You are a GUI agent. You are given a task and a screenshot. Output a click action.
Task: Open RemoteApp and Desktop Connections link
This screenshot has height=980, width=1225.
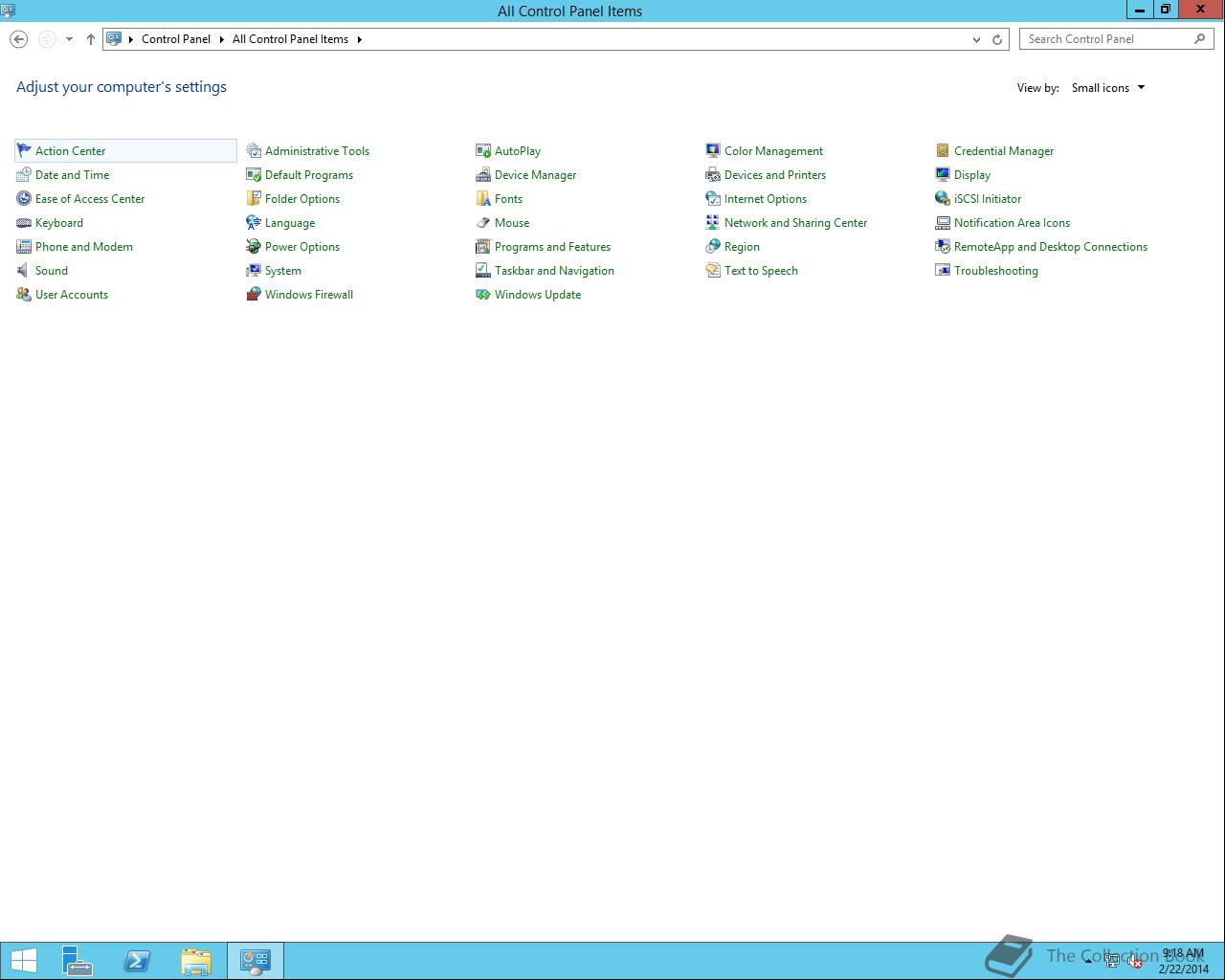click(1051, 246)
